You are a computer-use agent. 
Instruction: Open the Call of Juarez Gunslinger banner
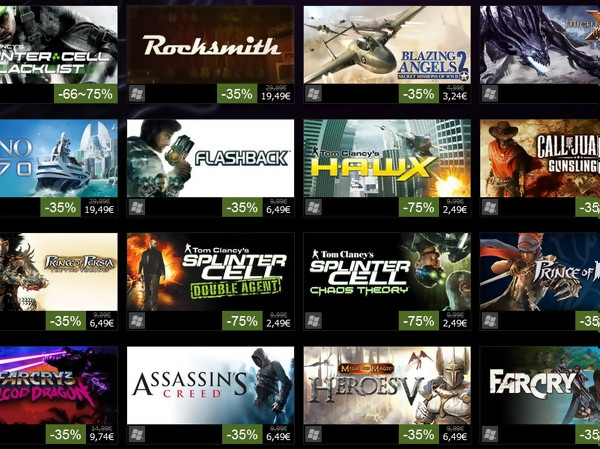[540, 158]
